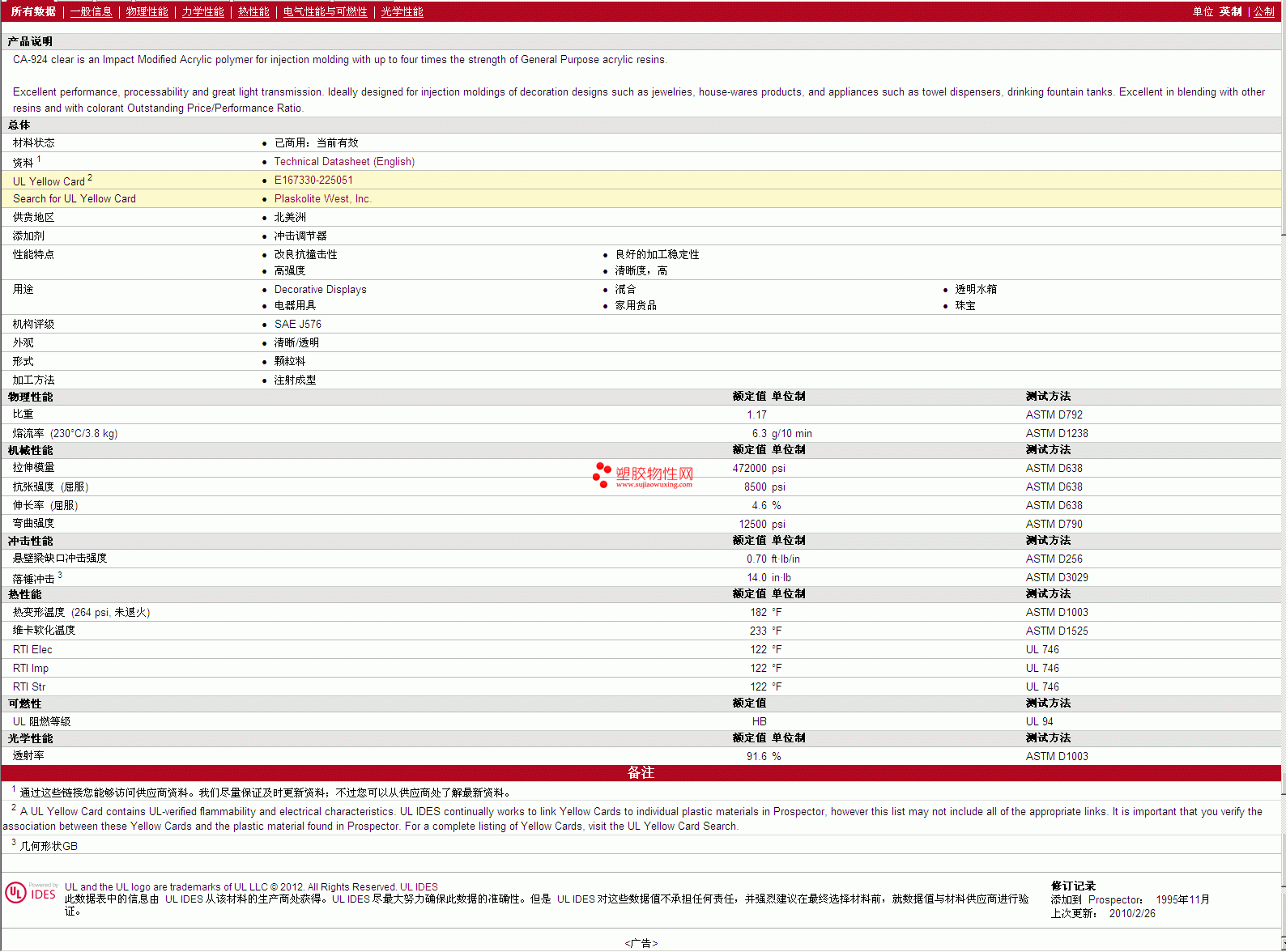Open the 热性能 tab

click(253, 12)
